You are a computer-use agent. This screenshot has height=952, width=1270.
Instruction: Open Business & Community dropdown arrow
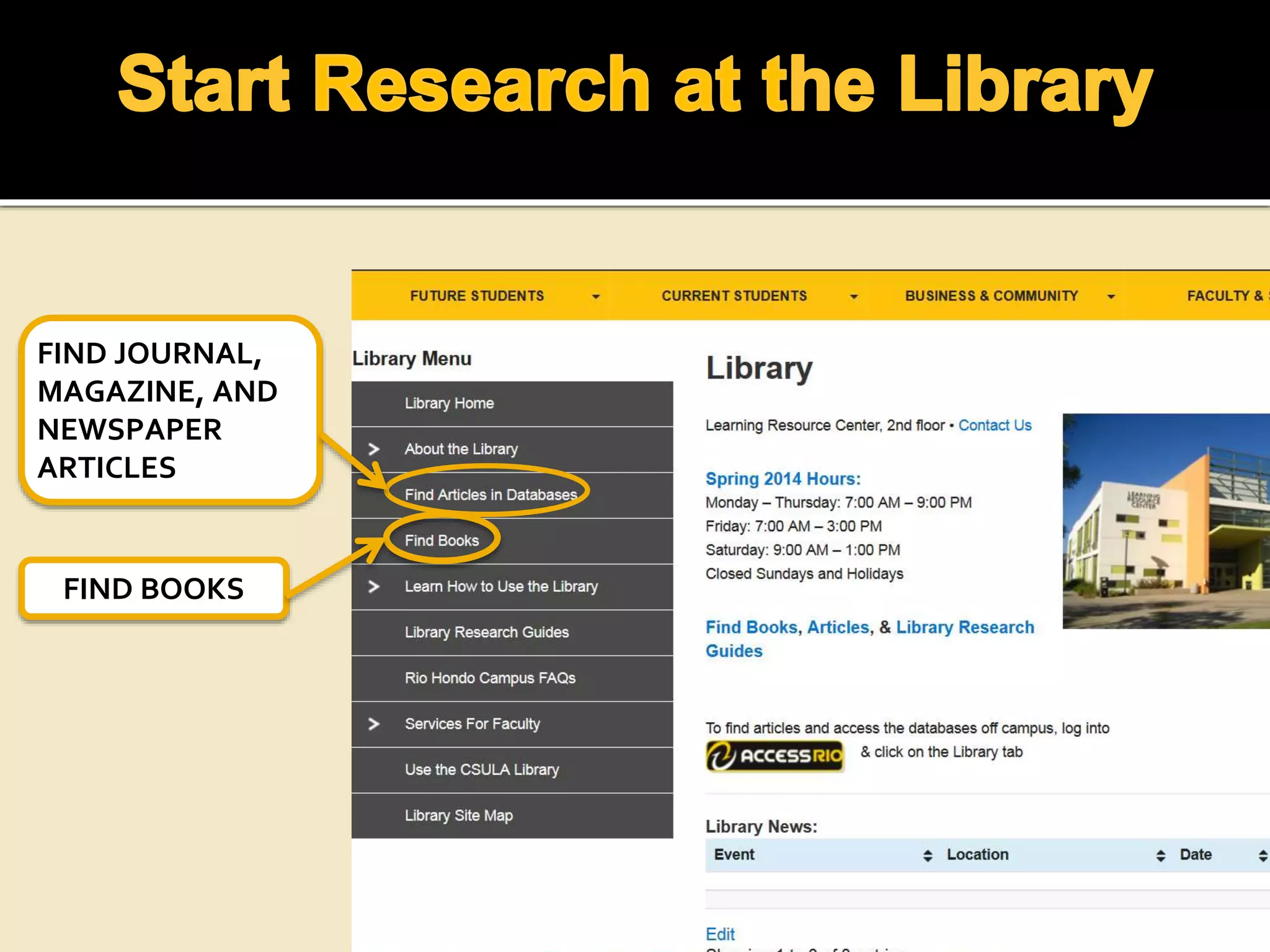(x=1111, y=297)
